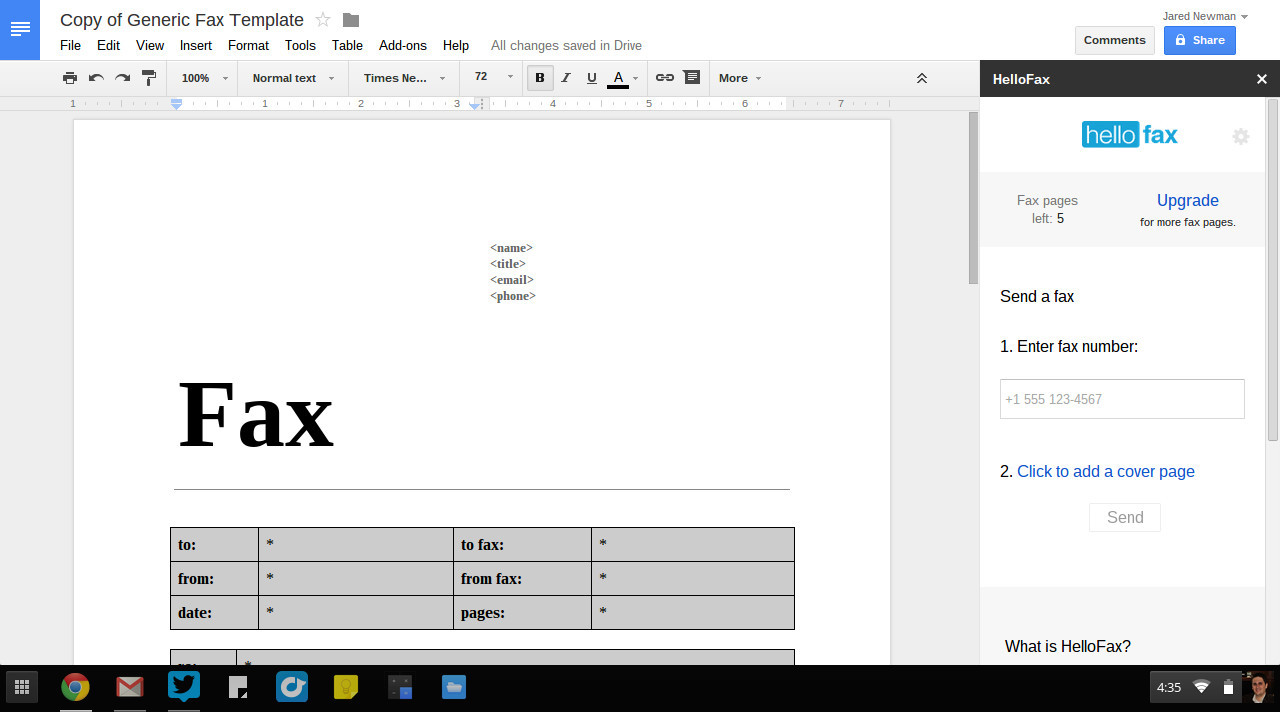Click to add a cover page link
This screenshot has height=712, width=1280.
(x=1105, y=471)
